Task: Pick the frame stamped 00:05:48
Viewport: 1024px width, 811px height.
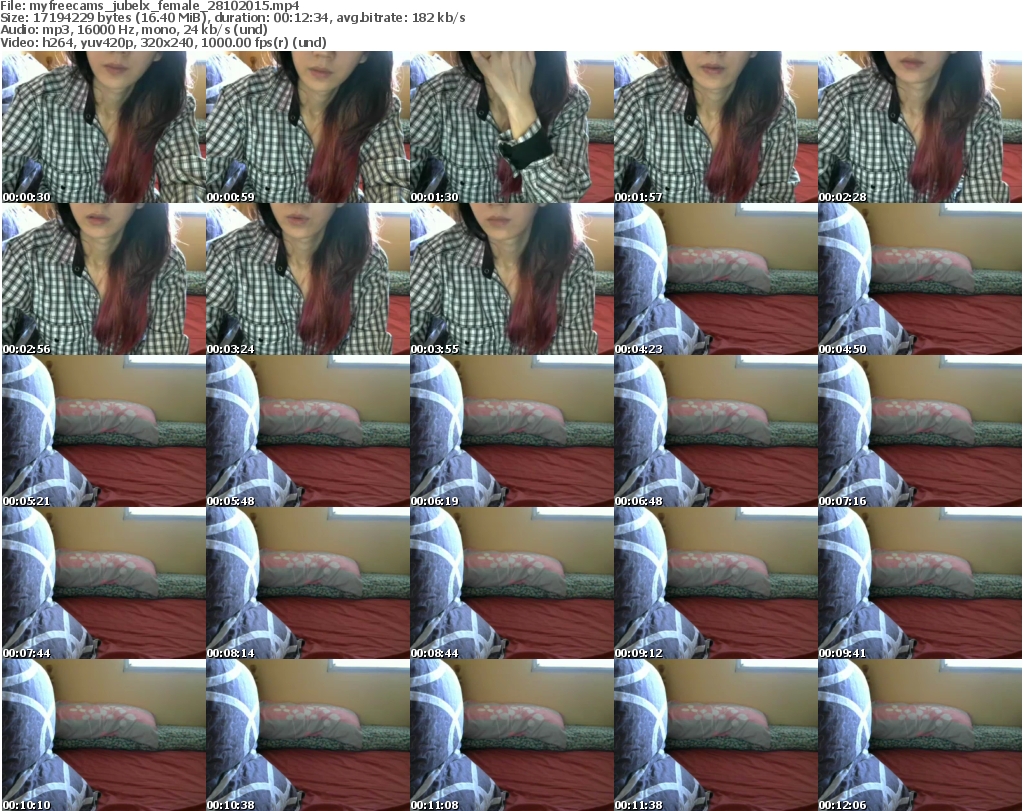Action: (308, 431)
